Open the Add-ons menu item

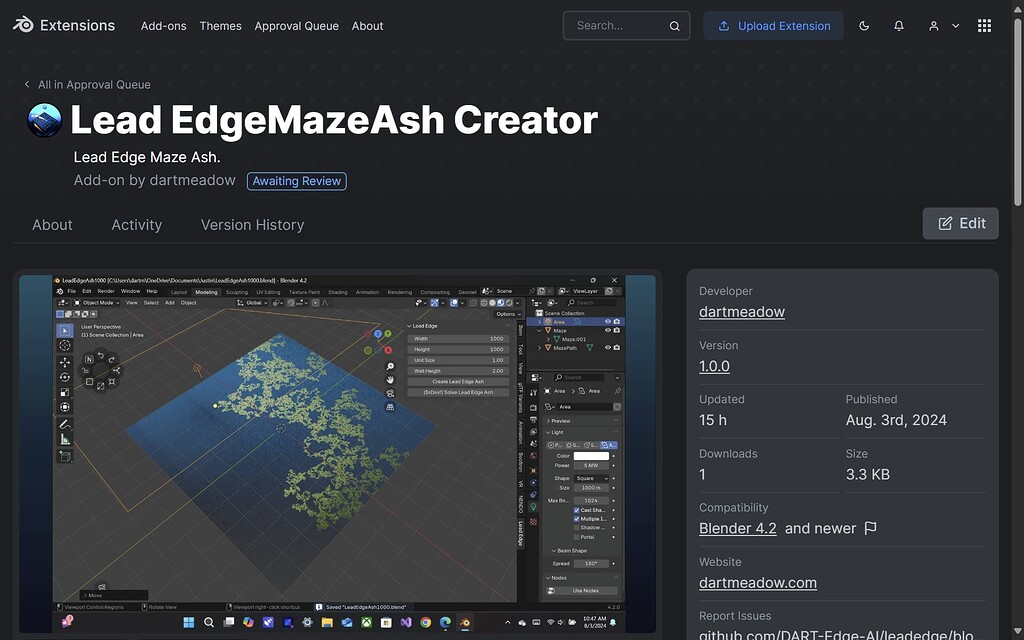pos(163,25)
